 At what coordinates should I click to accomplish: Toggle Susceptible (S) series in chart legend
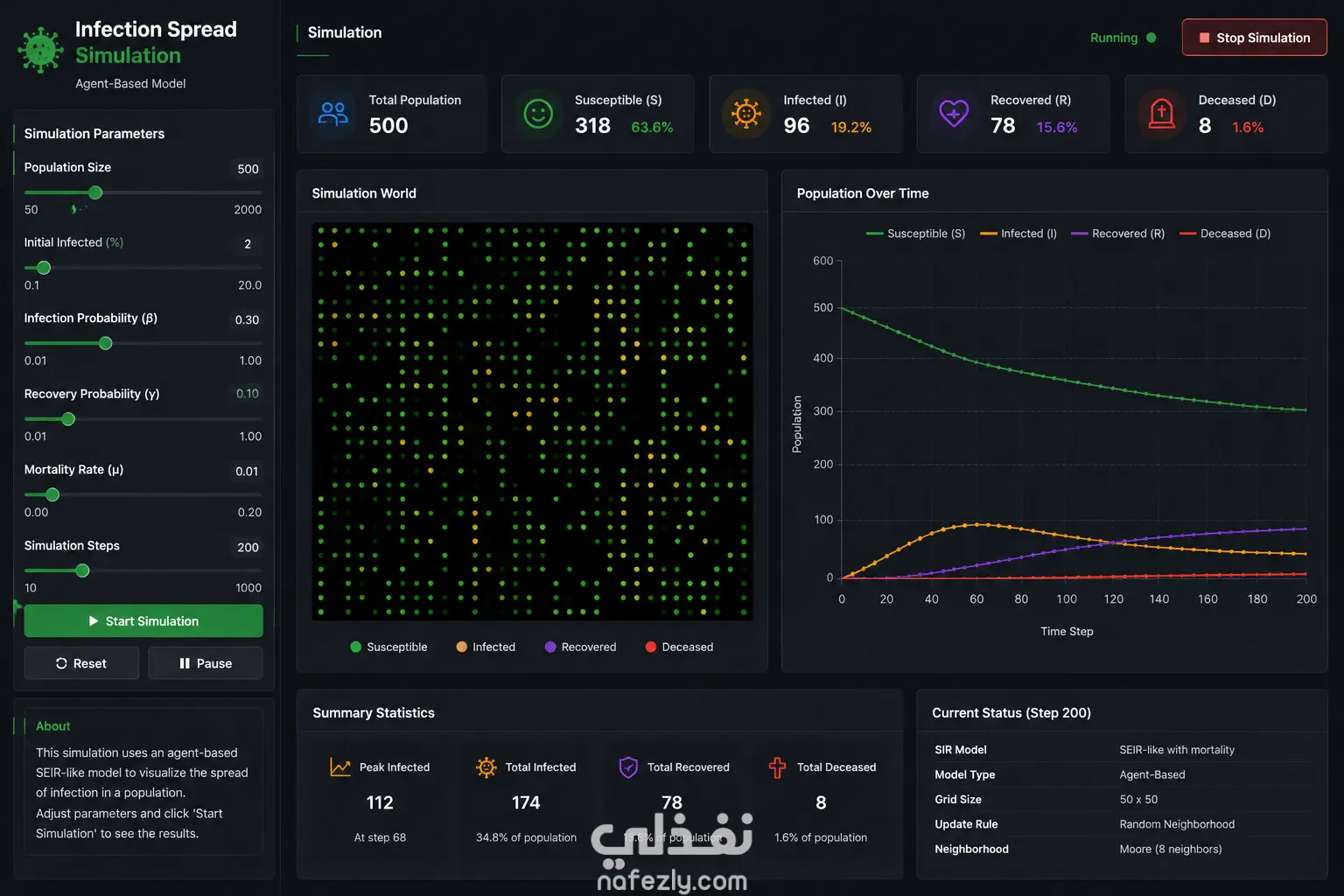tap(915, 234)
